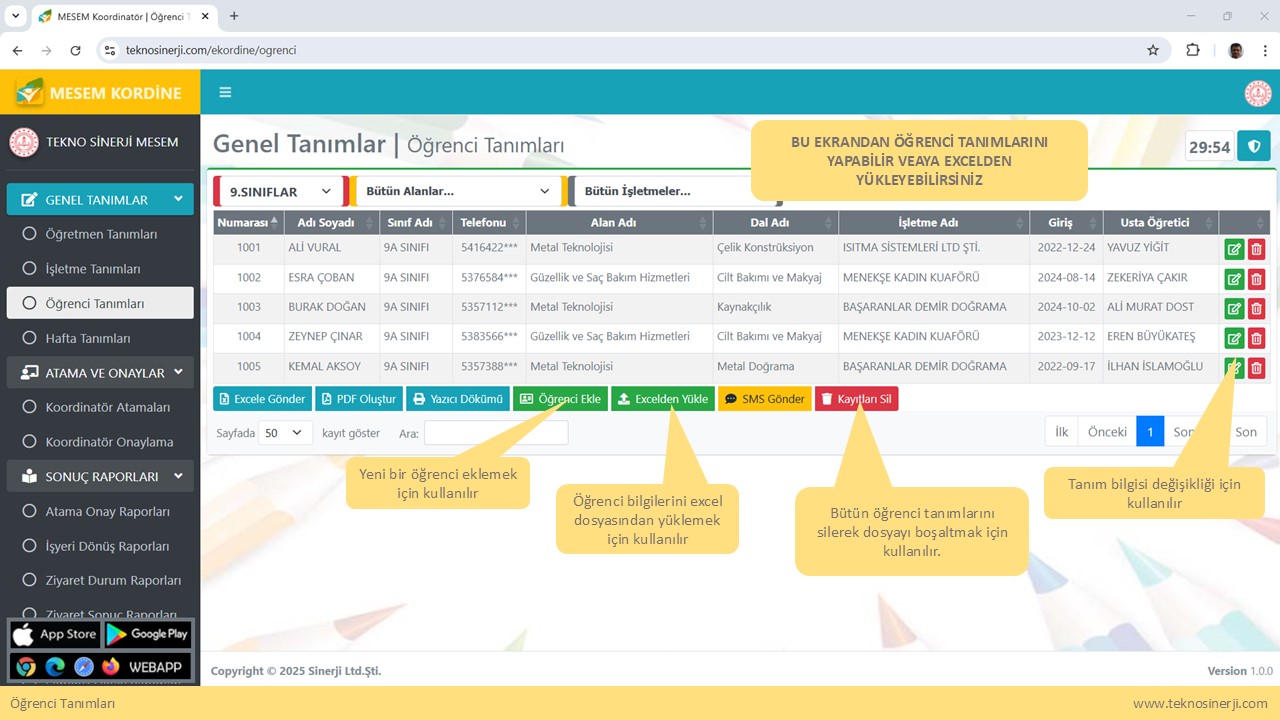Click the Ara search input field
This screenshot has height=720, width=1280.
tap(496, 432)
